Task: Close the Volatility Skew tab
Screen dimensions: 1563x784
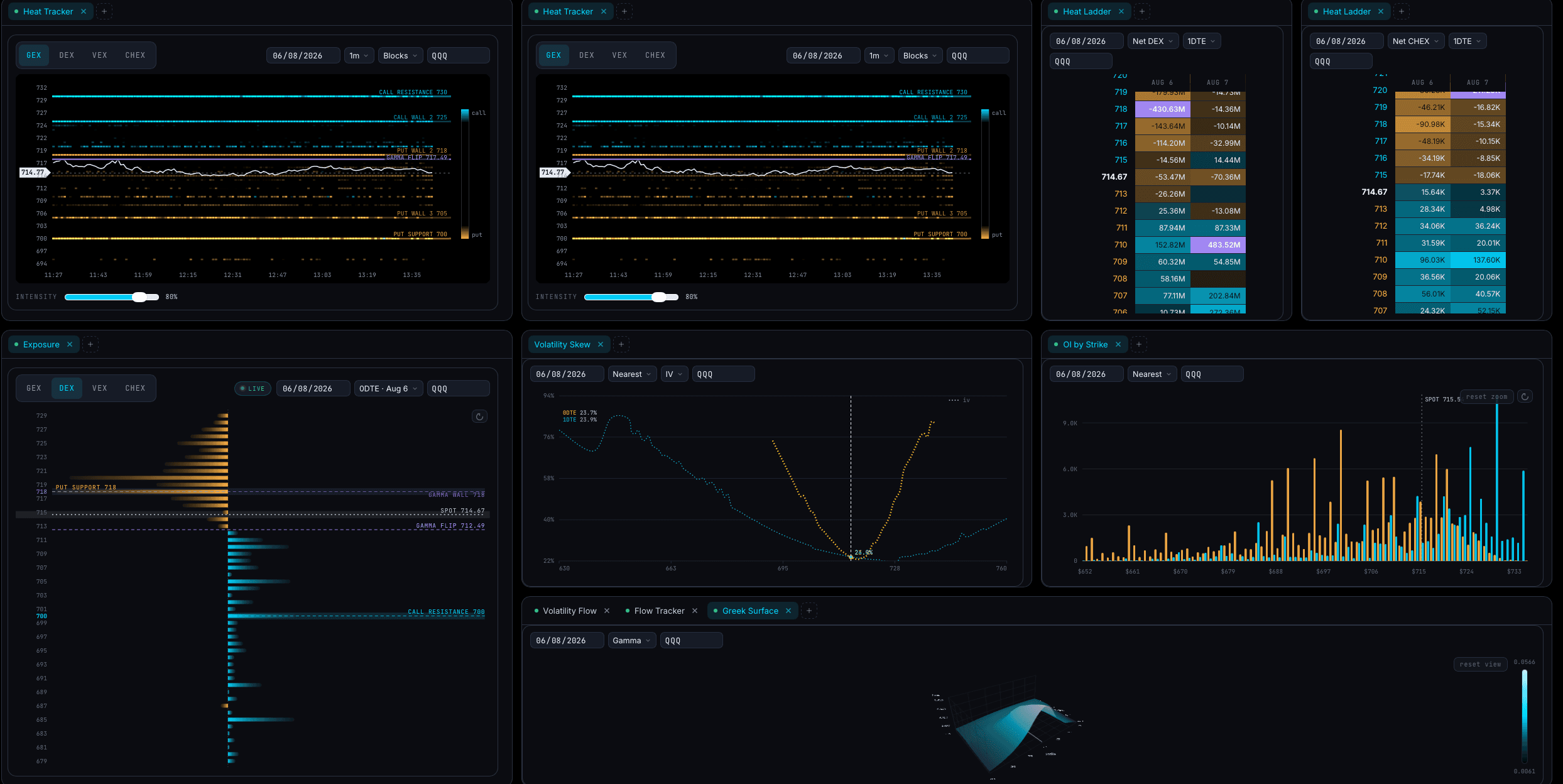Action: click(x=601, y=344)
